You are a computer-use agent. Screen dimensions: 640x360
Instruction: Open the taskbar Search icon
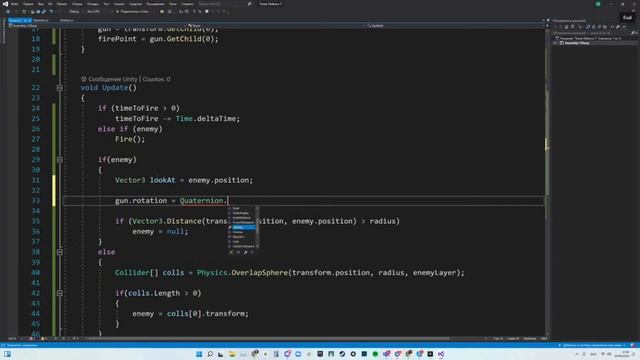point(210,354)
